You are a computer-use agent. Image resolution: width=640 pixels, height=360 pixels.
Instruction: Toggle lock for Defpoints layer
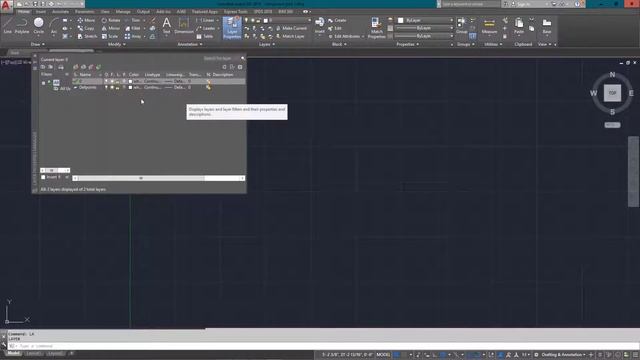(118, 87)
